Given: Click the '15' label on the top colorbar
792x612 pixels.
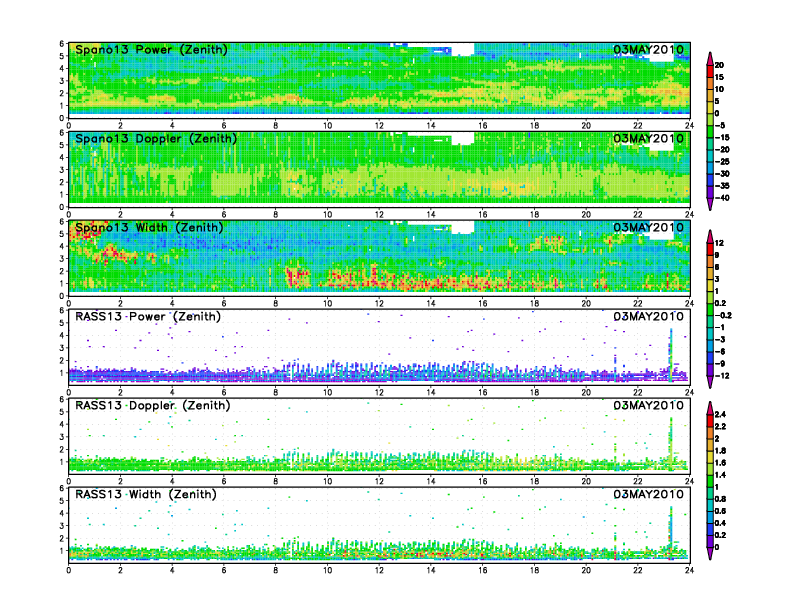Looking at the screenshot, I should click(720, 77).
